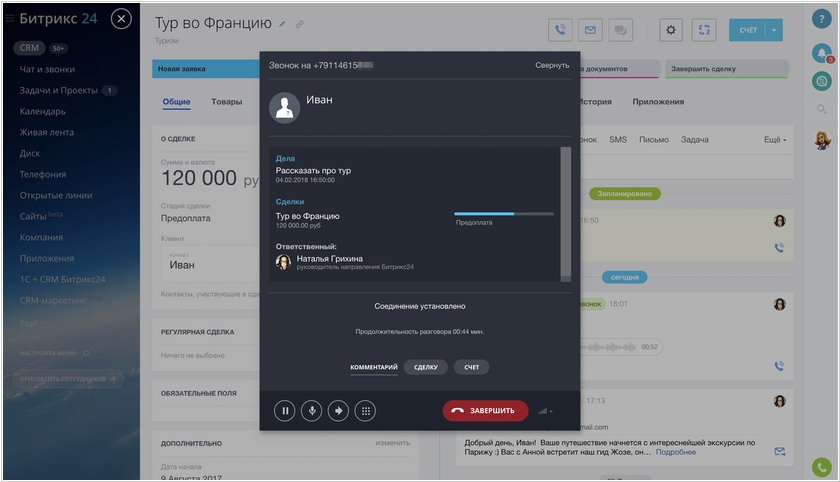Click the scrollbar in call info panel

click(565, 214)
